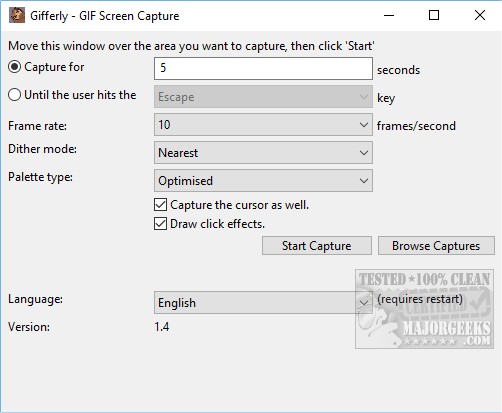
Task: Click the Browse Captures button
Action: tap(436, 246)
